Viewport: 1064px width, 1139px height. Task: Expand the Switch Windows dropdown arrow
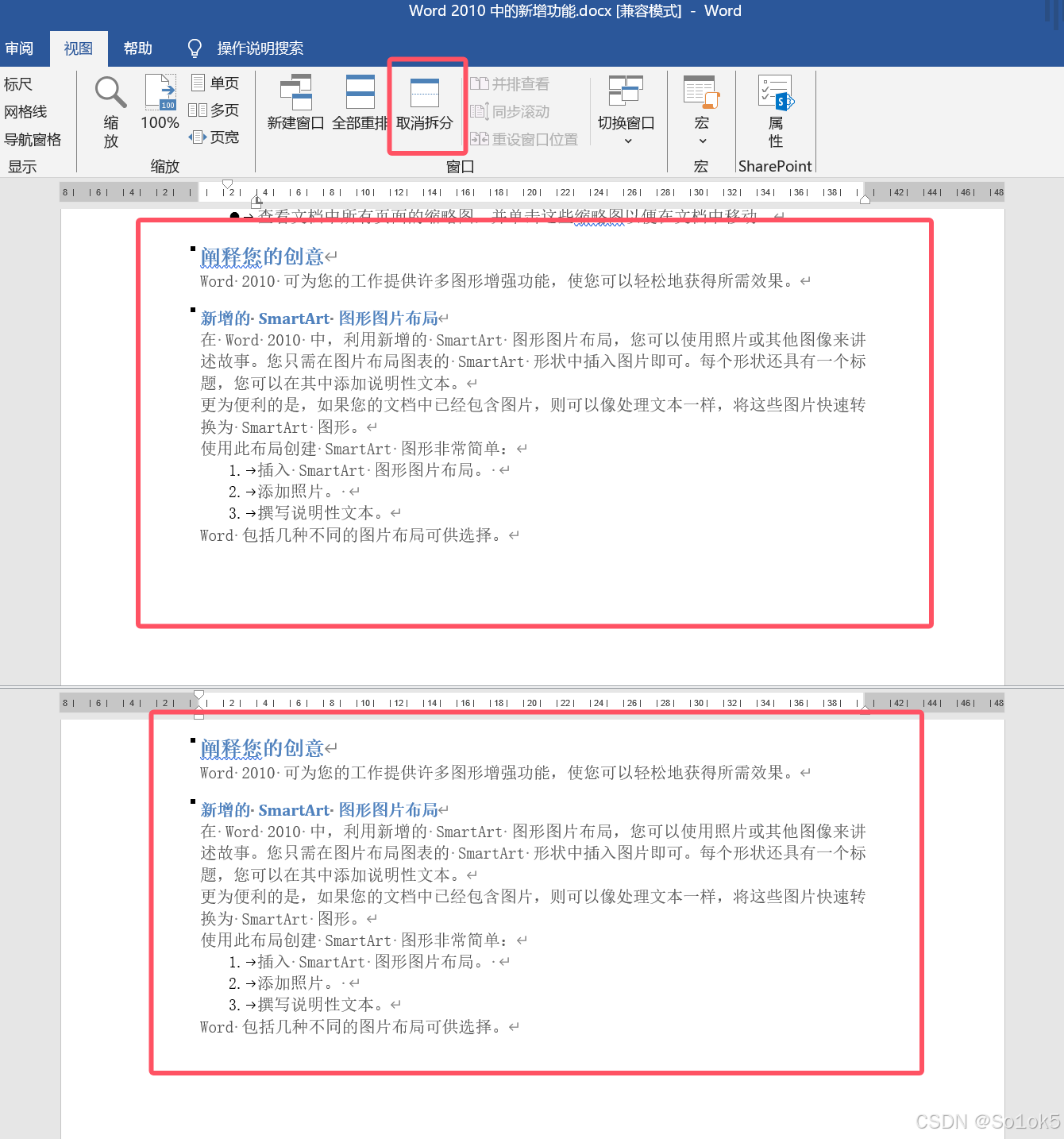click(628, 141)
